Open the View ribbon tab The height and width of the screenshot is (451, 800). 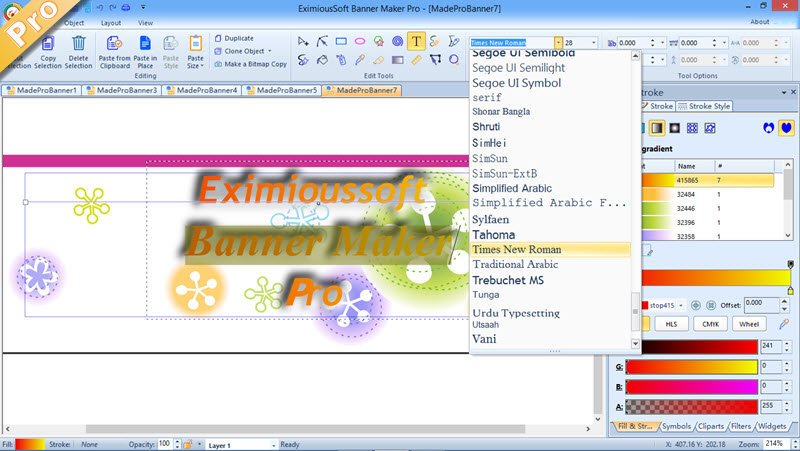145,23
